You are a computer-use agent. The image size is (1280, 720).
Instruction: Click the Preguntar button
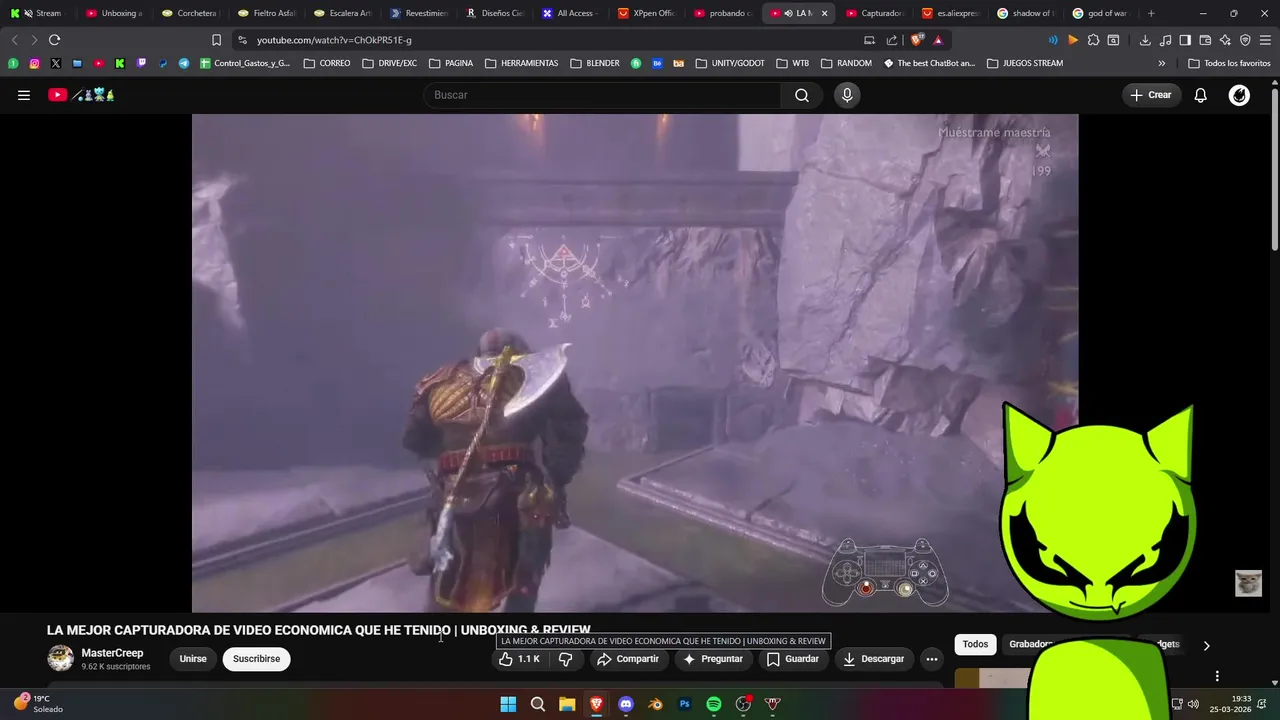click(713, 659)
